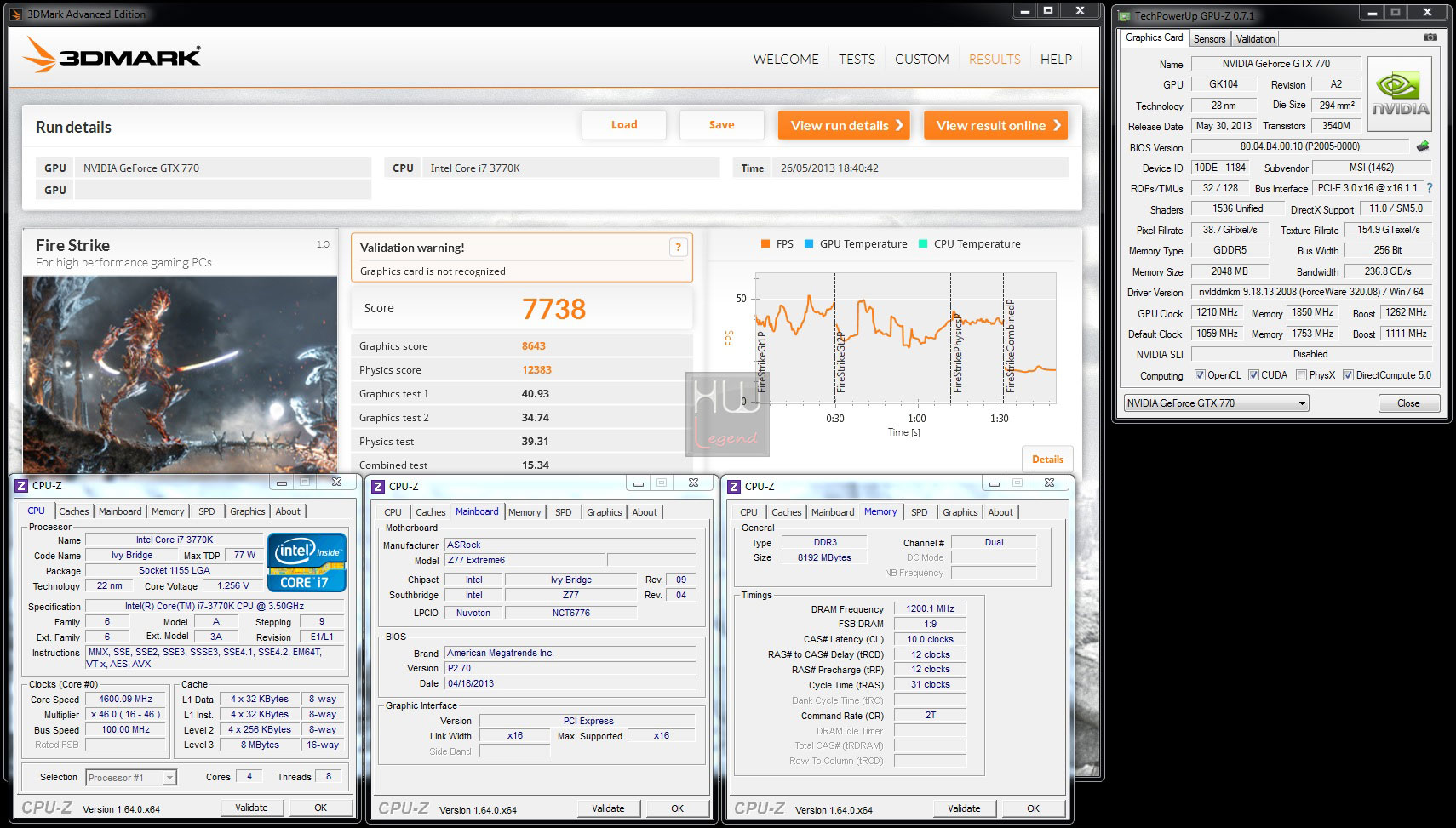Open the CUSTOM section
This screenshot has height=828, width=1456.
point(921,59)
